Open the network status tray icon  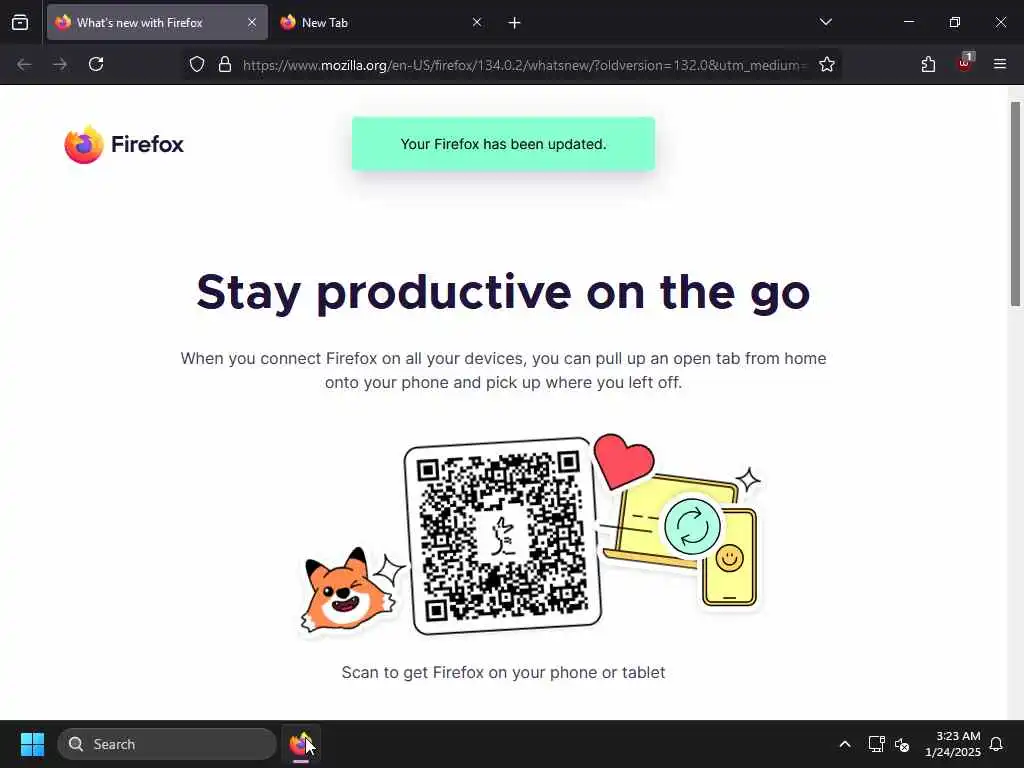coord(876,744)
